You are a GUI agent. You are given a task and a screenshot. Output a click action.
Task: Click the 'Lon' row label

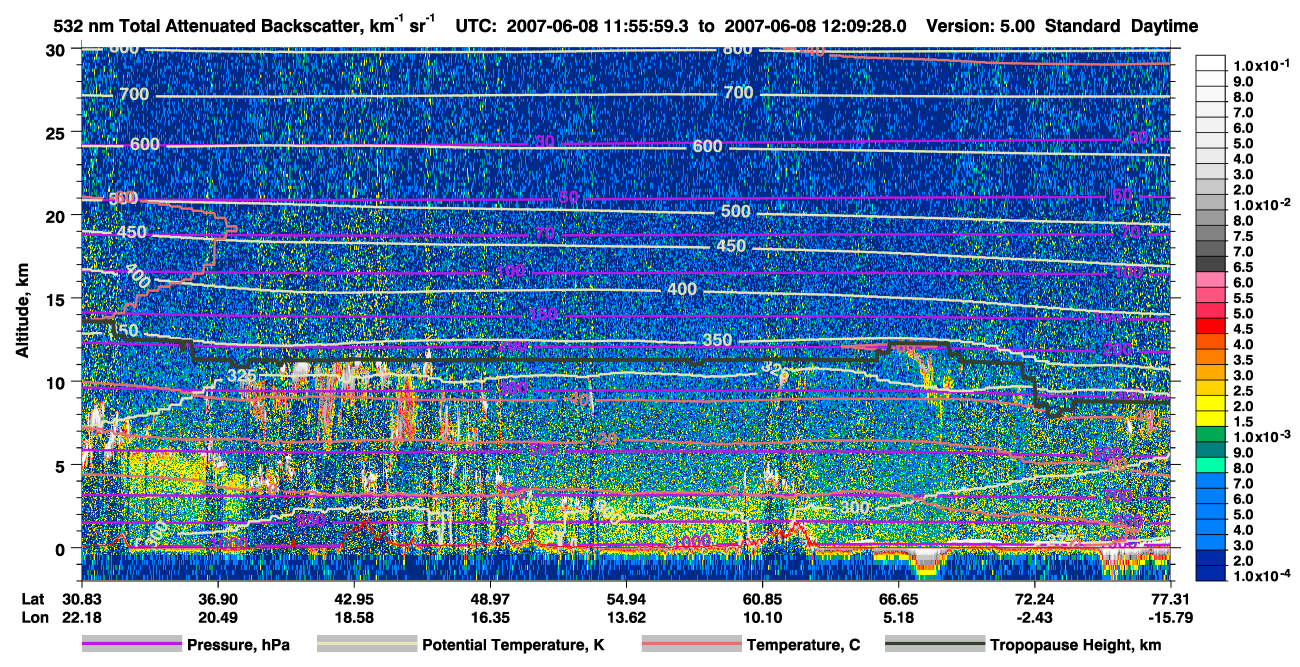[x=34, y=617]
